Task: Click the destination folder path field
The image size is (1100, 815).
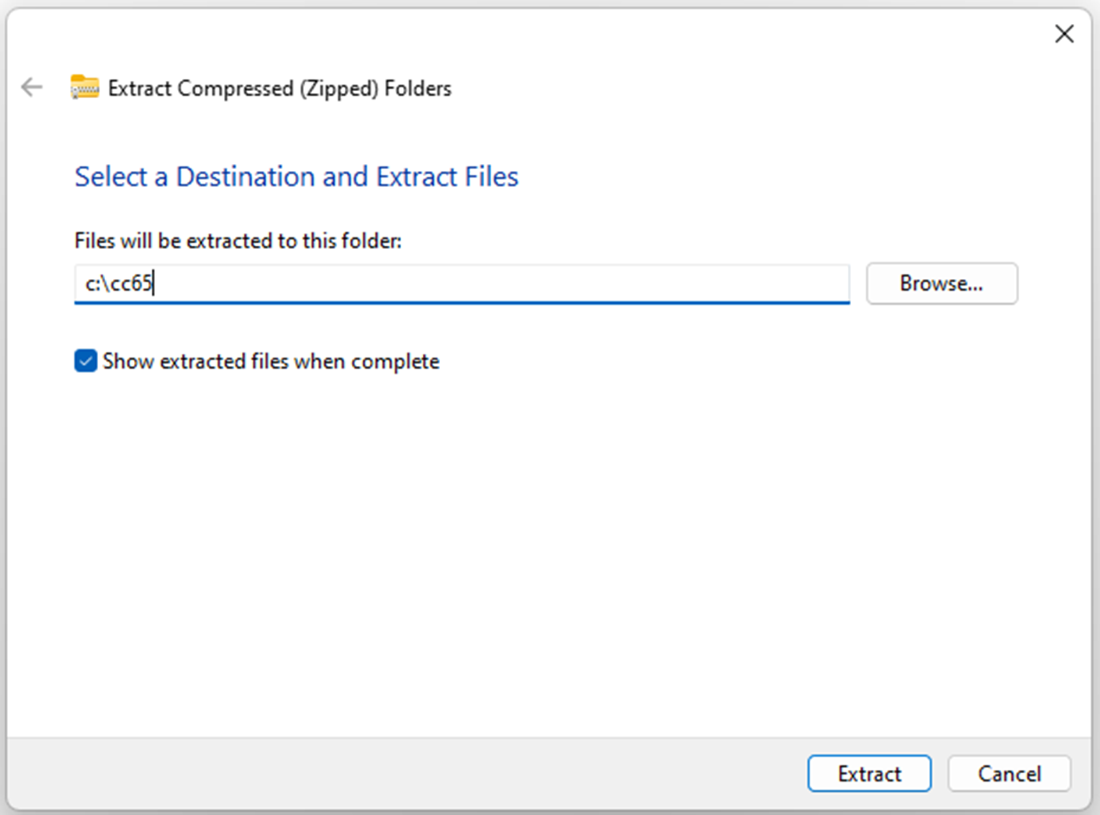Action: click(x=460, y=283)
